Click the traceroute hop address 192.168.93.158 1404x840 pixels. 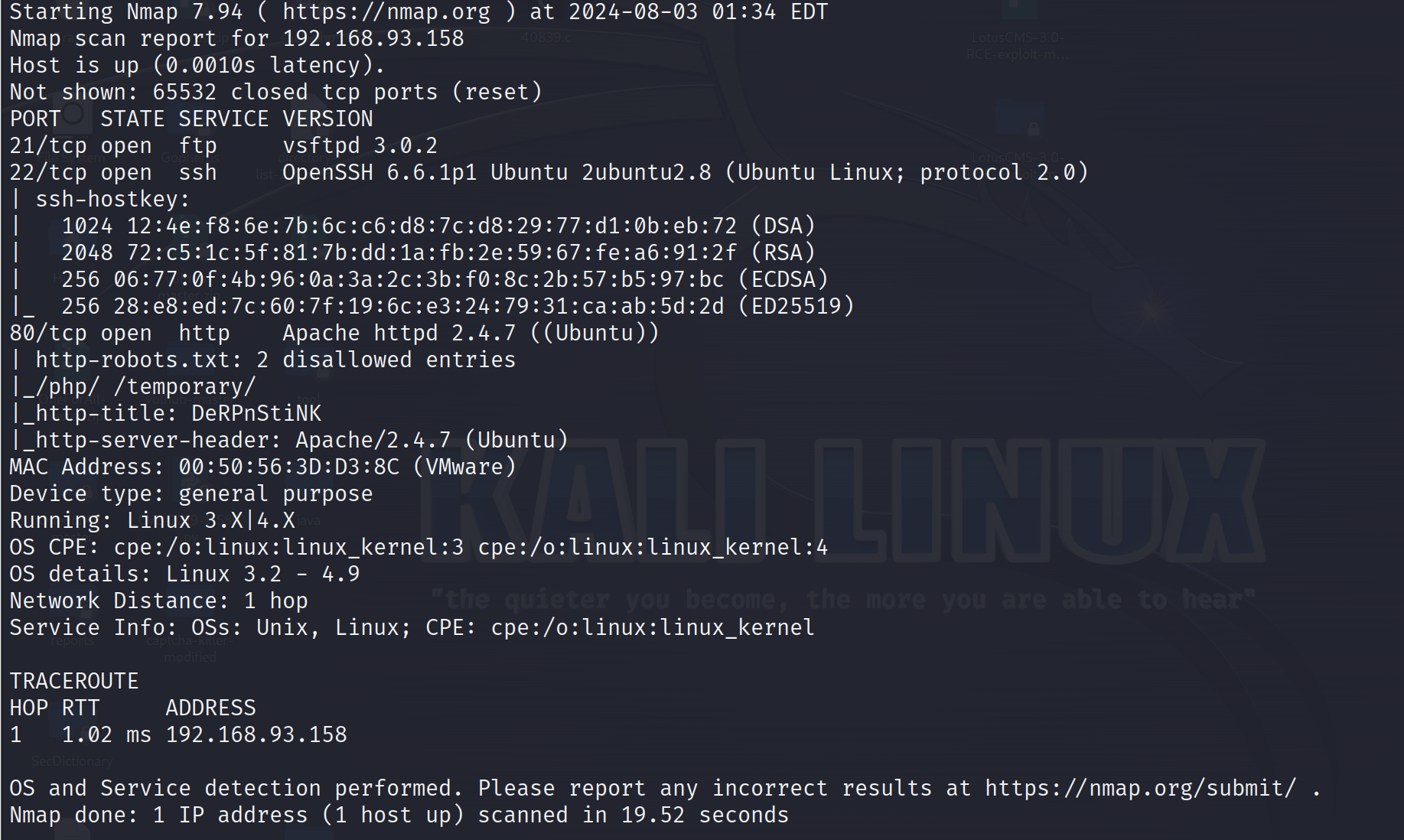point(256,735)
